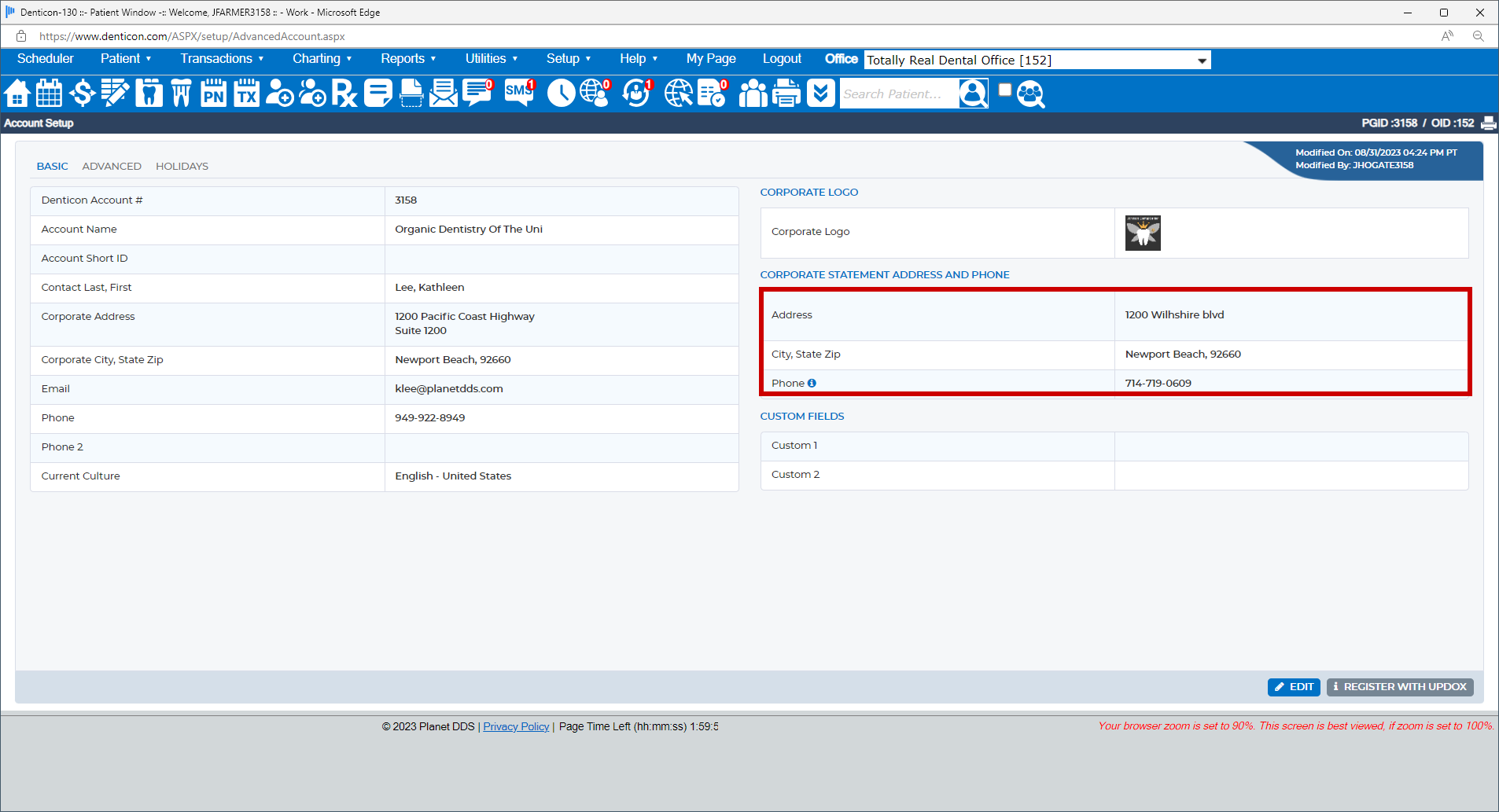The image size is (1499, 812).
Task: Click the Home icon in toolbar
Action: click(17, 94)
